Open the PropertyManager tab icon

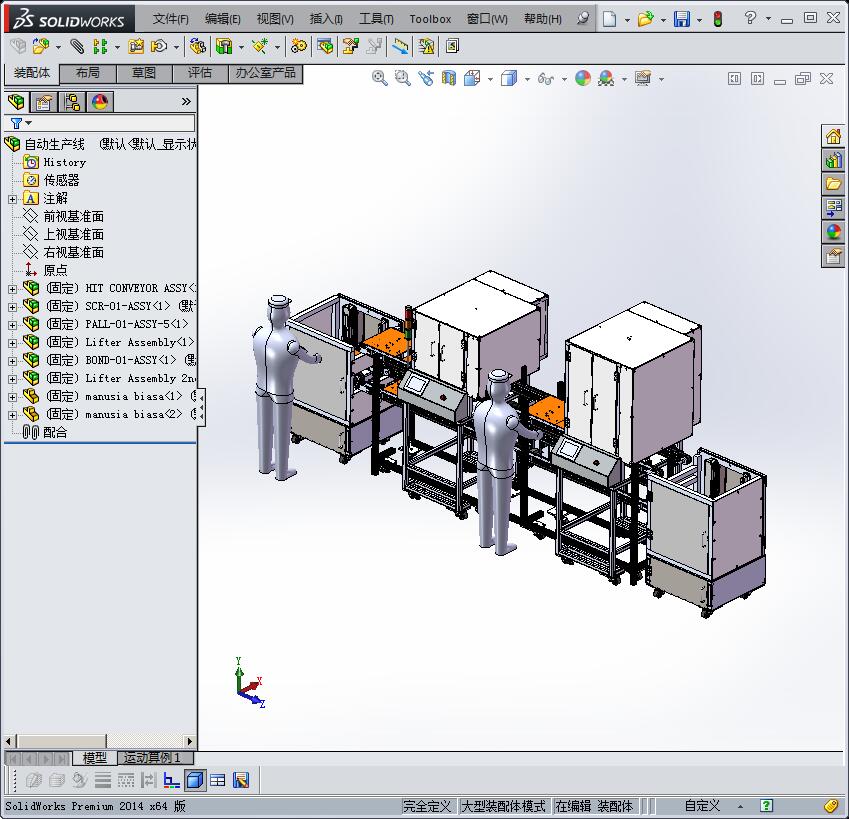(44, 102)
